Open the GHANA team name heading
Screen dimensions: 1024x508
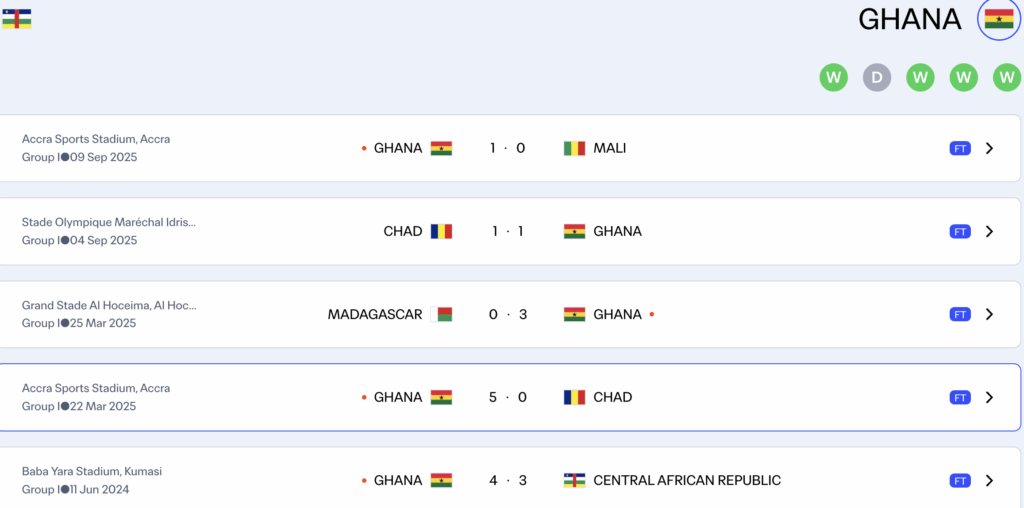909,19
